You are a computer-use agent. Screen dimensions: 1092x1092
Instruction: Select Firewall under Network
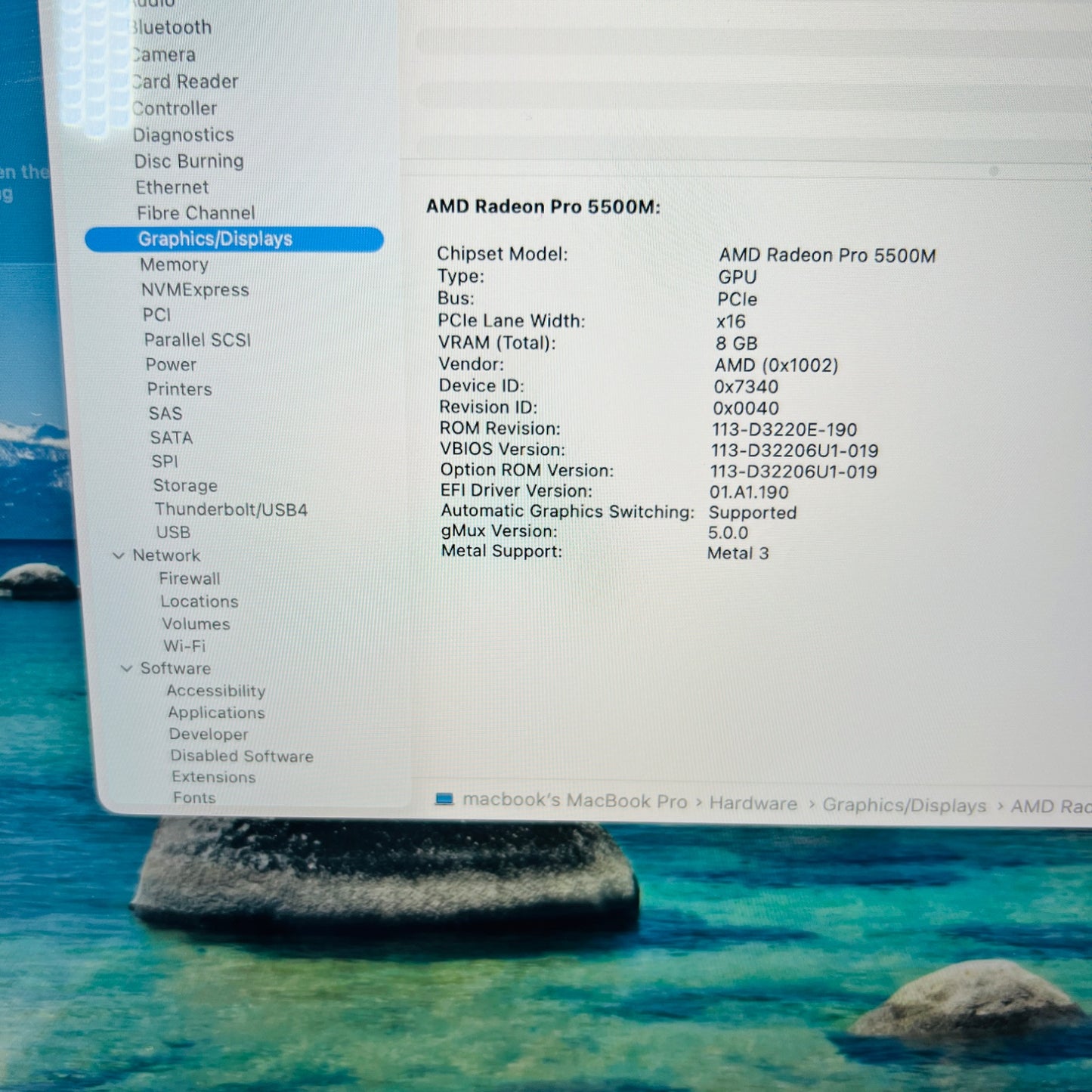(190, 579)
